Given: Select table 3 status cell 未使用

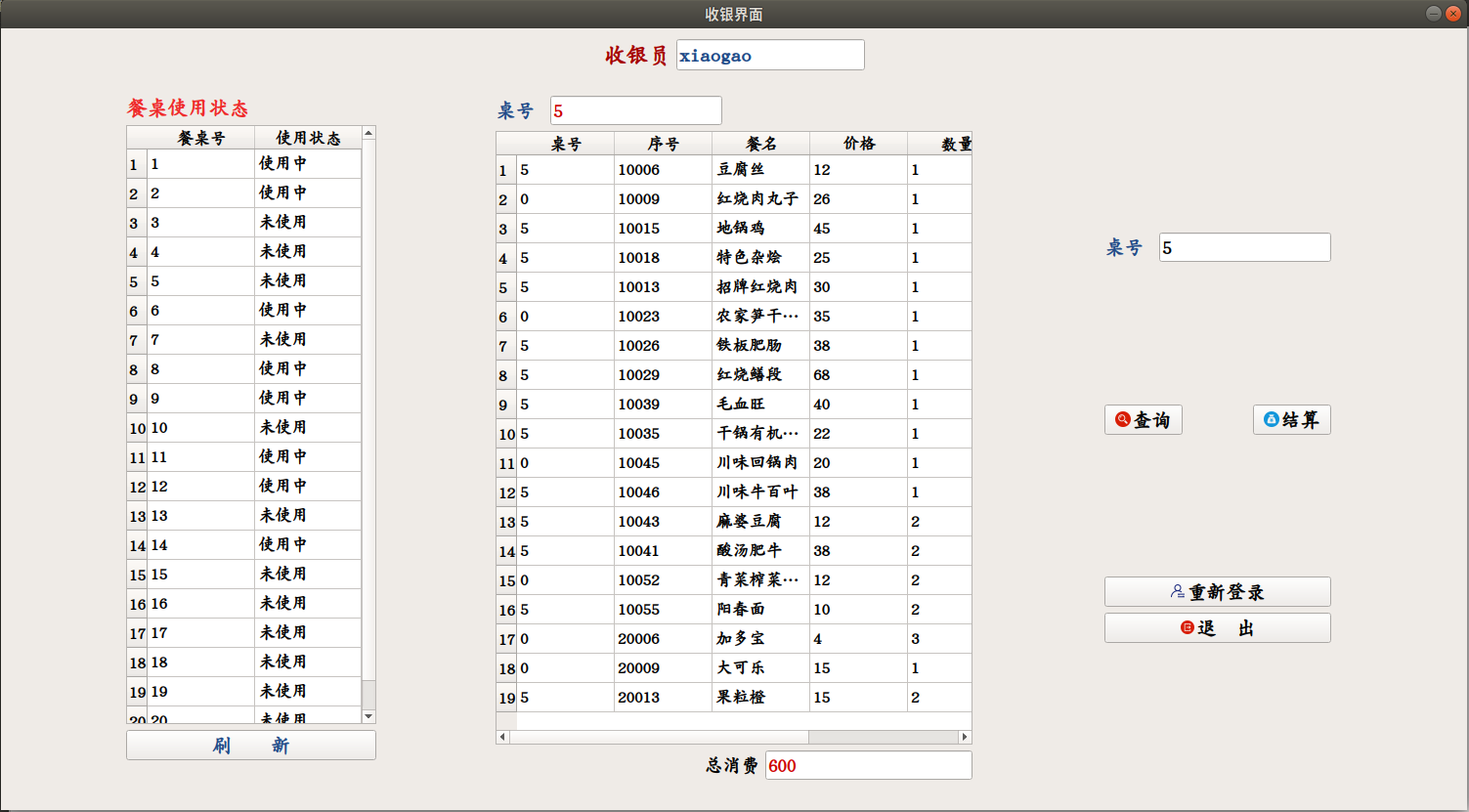Looking at the screenshot, I should (x=308, y=223).
